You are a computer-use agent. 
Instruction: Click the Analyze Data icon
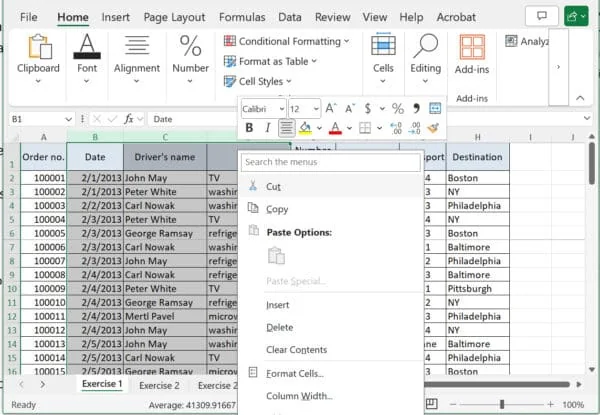click(x=511, y=41)
